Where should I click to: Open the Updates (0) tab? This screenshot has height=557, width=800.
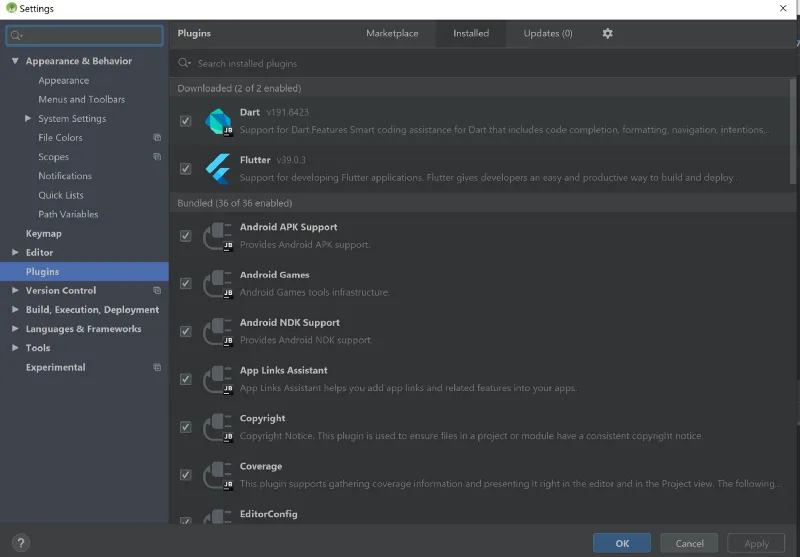pos(548,34)
